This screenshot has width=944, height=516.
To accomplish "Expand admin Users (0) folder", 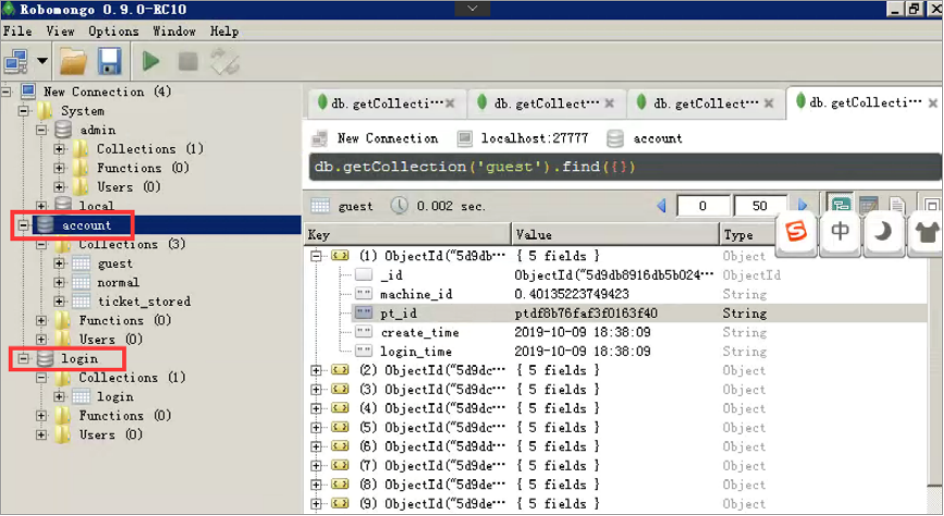I will click(x=59, y=187).
